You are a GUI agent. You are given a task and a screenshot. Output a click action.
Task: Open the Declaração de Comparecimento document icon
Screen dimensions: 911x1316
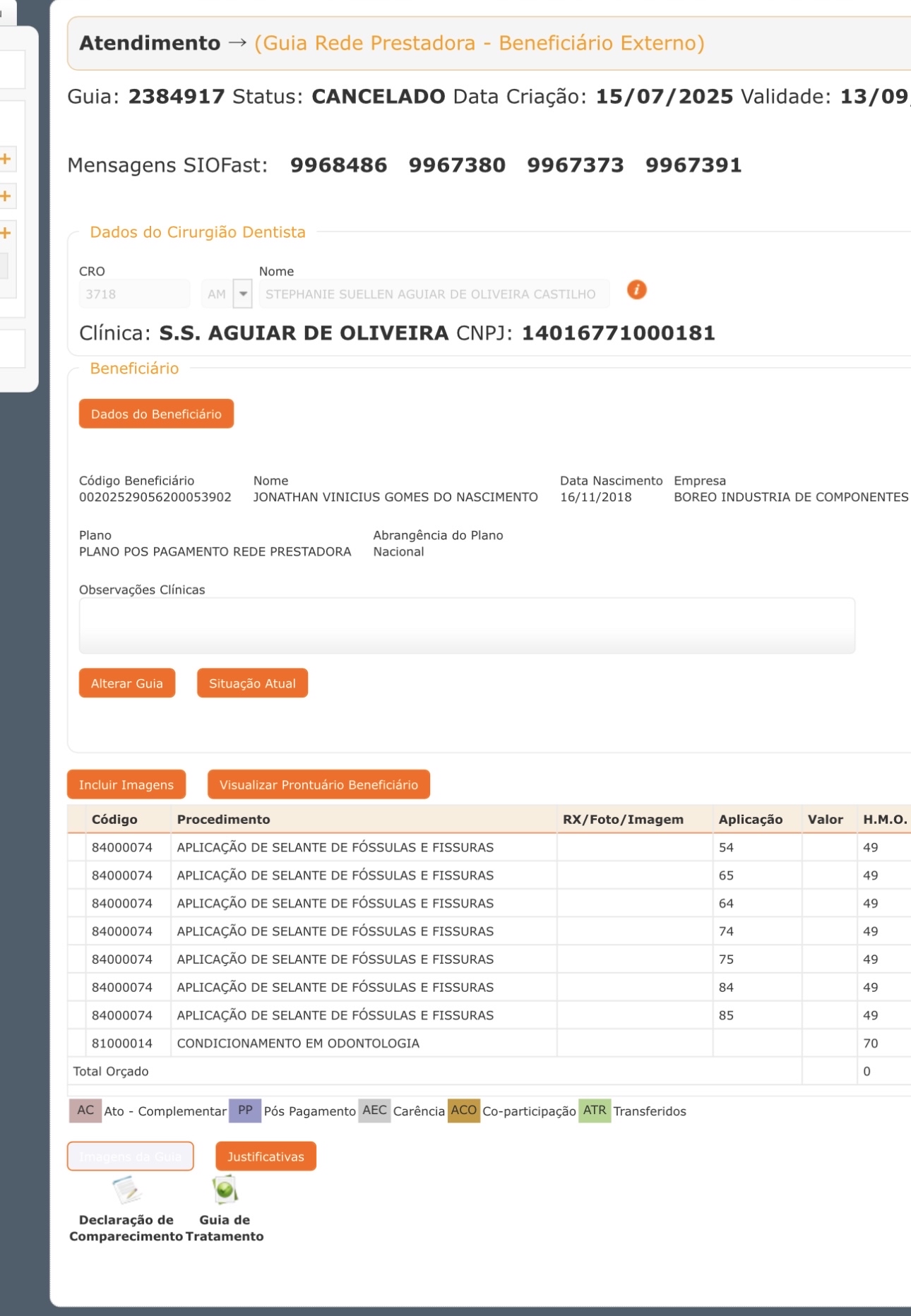click(127, 1190)
